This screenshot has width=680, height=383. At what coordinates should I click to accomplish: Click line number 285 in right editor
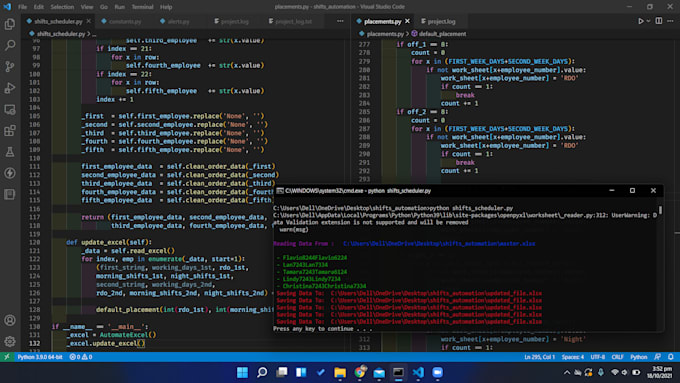[364, 111]
